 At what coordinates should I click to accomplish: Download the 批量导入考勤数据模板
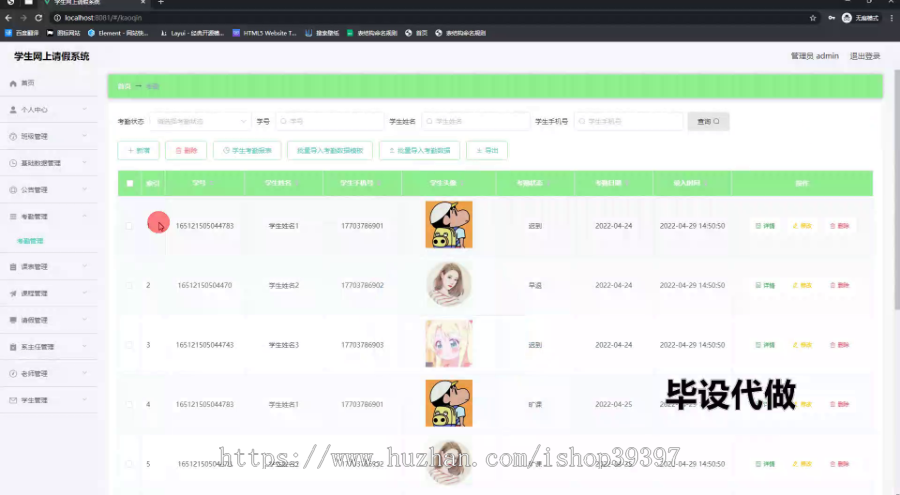tap(330, 150)
